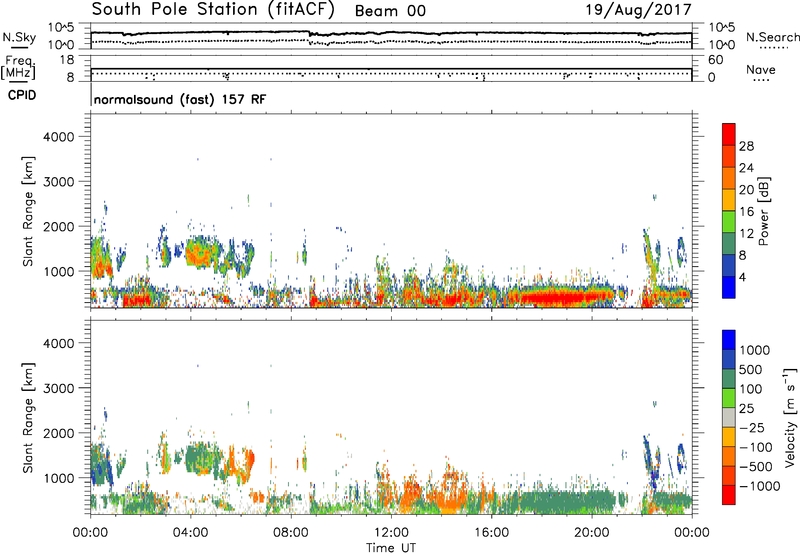The height and width of the screenshot is (554, 800).
Task: Click the 'South Pole Station (fitACF)' title
Action: tap(213, 10)
